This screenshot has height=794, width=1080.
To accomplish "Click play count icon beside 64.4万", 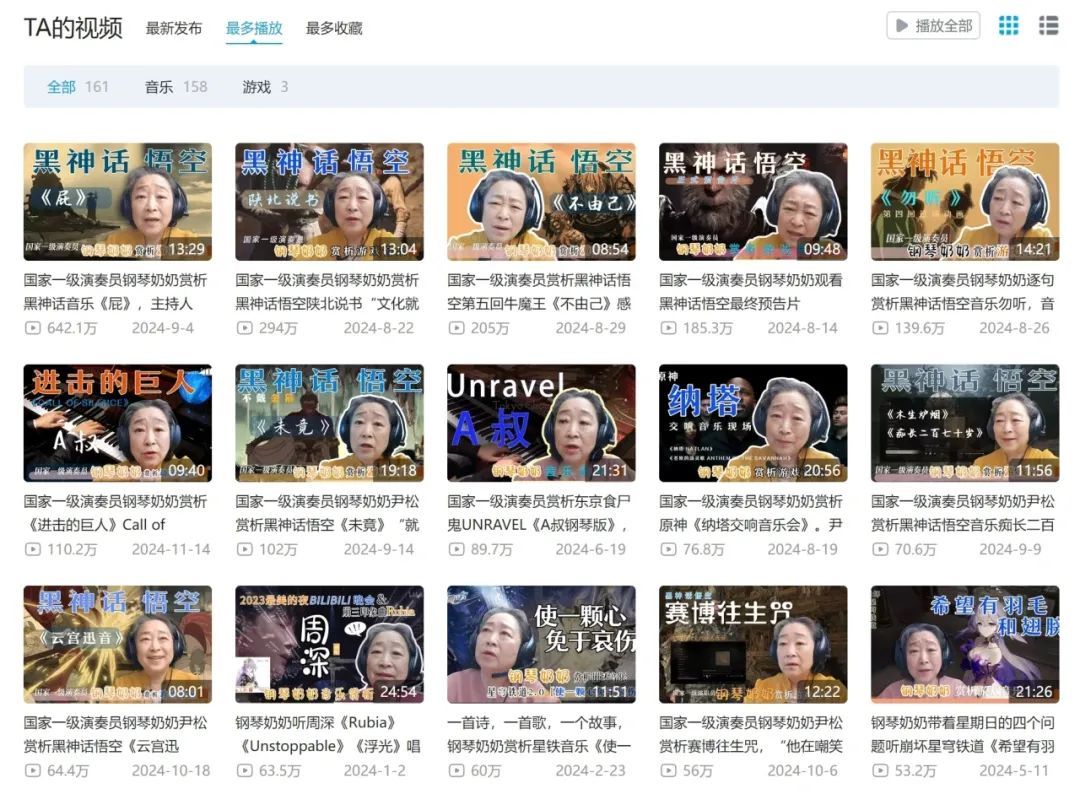I will click(x=32, y=771).
